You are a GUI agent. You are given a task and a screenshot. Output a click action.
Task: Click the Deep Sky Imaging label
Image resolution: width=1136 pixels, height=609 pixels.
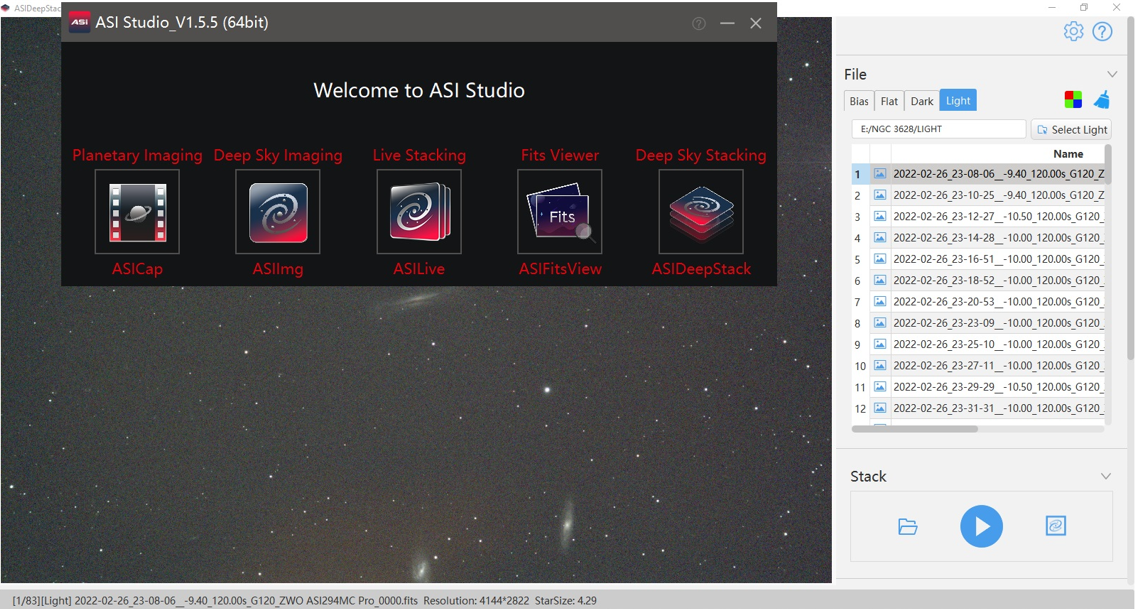[277, 155]
